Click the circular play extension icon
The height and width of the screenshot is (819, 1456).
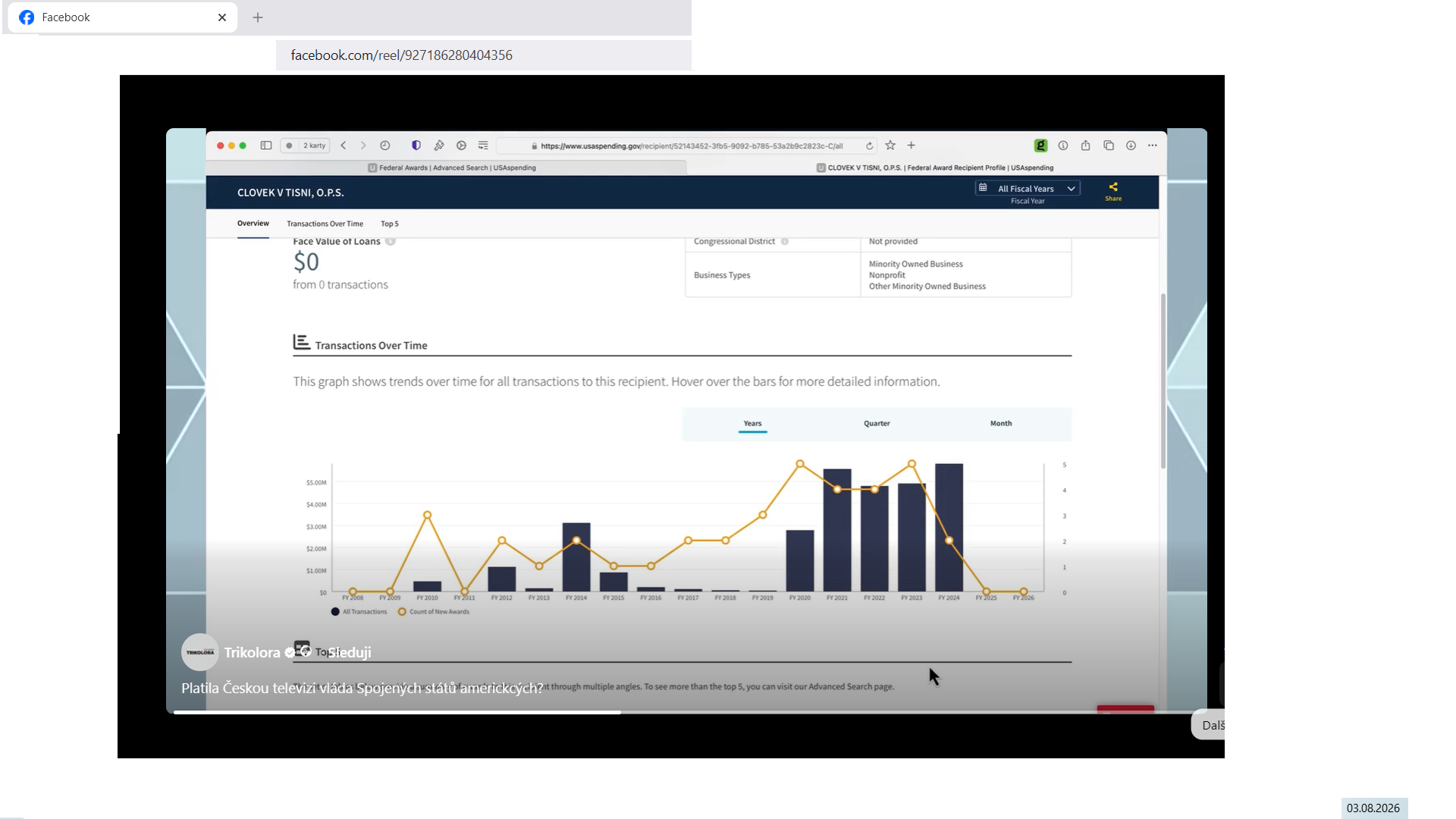tap(461, 146)
